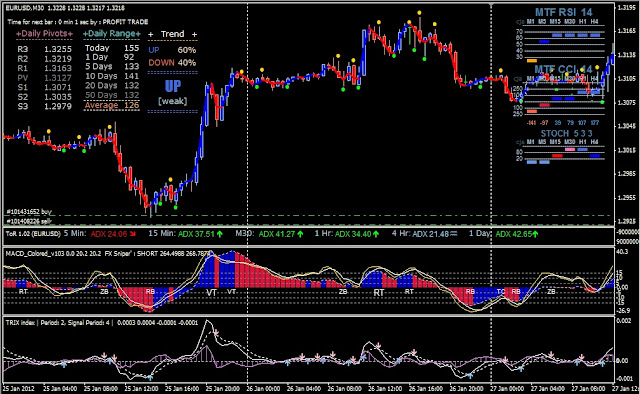Click the '15 Min:' ADX timeframe label

pos(162,234)
